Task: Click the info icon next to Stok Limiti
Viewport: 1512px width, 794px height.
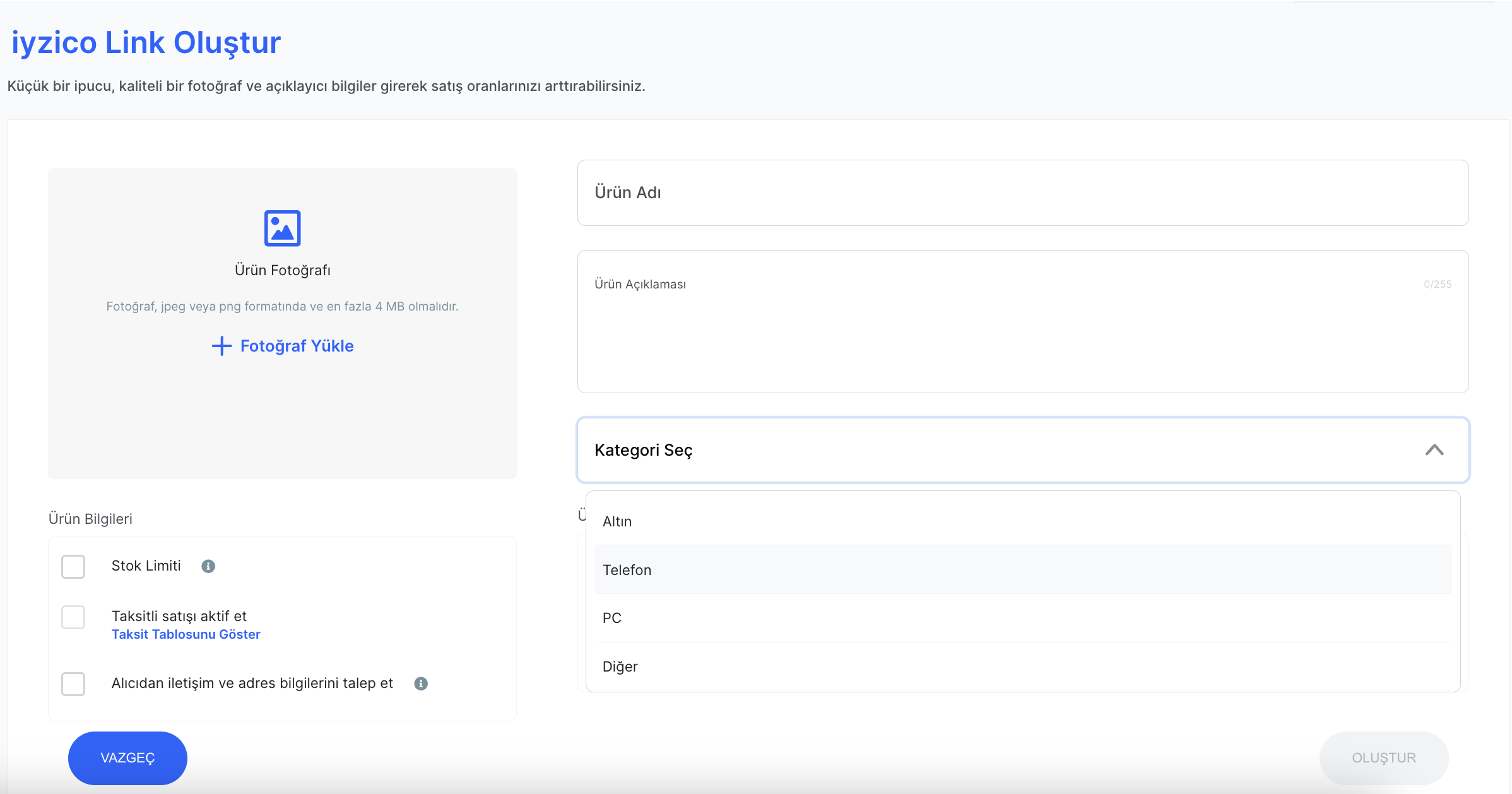Action: point(208,566)
